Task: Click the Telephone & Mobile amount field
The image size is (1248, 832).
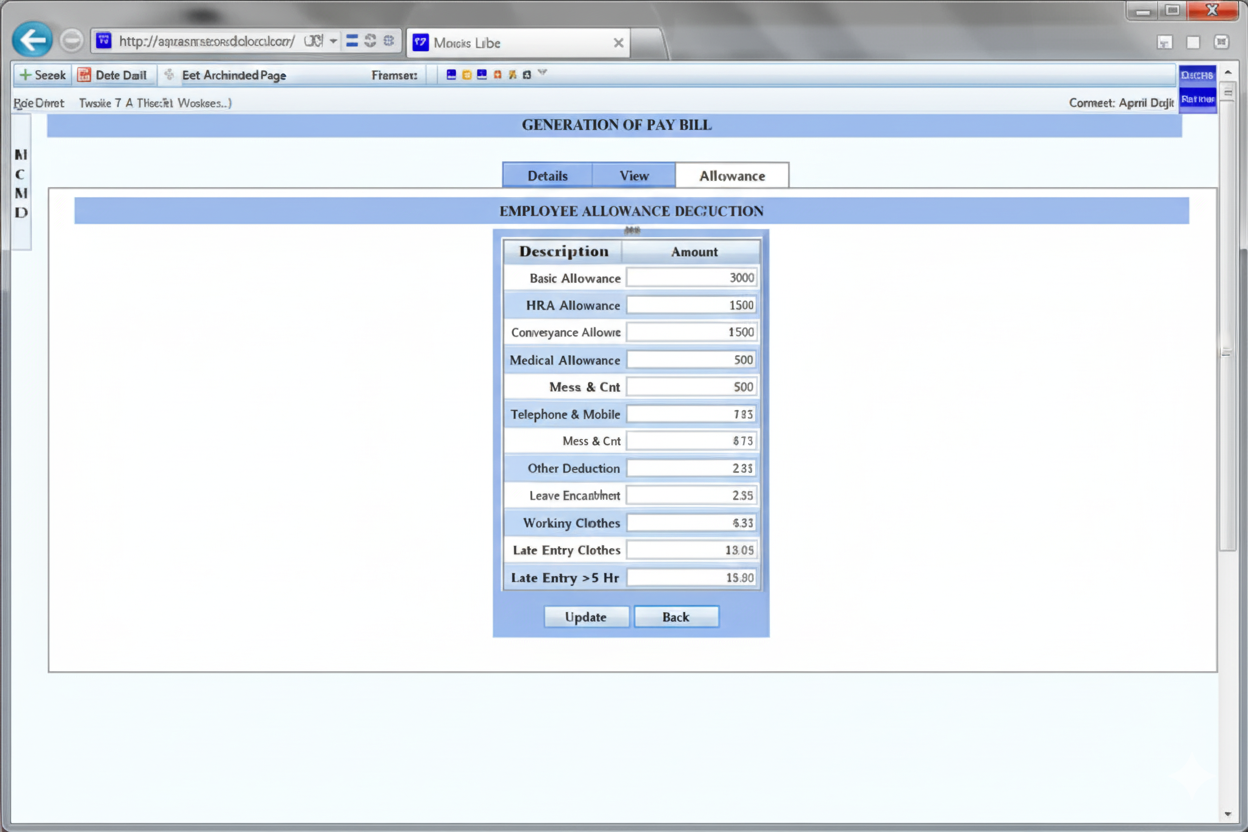Action: 692,414
